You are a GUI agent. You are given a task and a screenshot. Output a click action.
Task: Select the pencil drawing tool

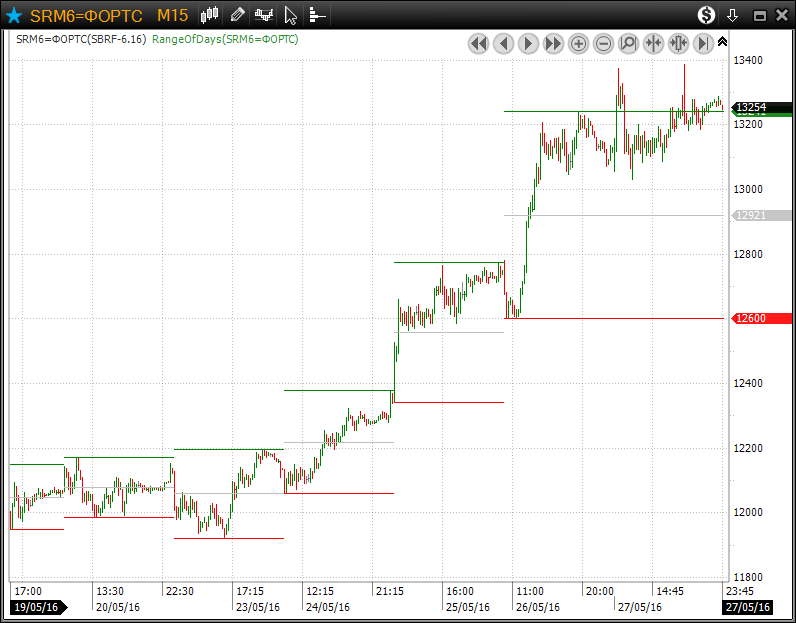(237, 15)
